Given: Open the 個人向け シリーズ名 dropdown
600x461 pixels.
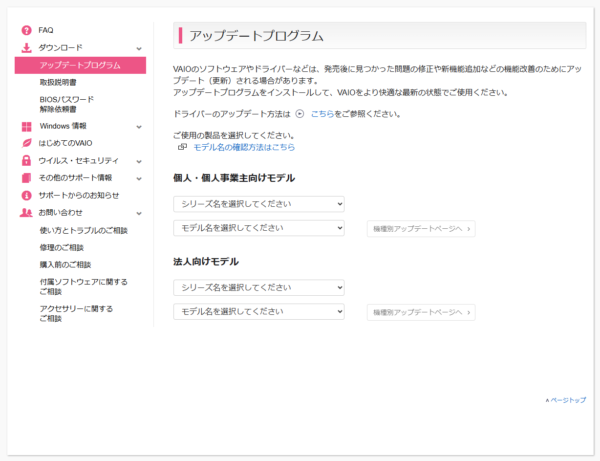Looking at the screenshot, I should [259, 204].
